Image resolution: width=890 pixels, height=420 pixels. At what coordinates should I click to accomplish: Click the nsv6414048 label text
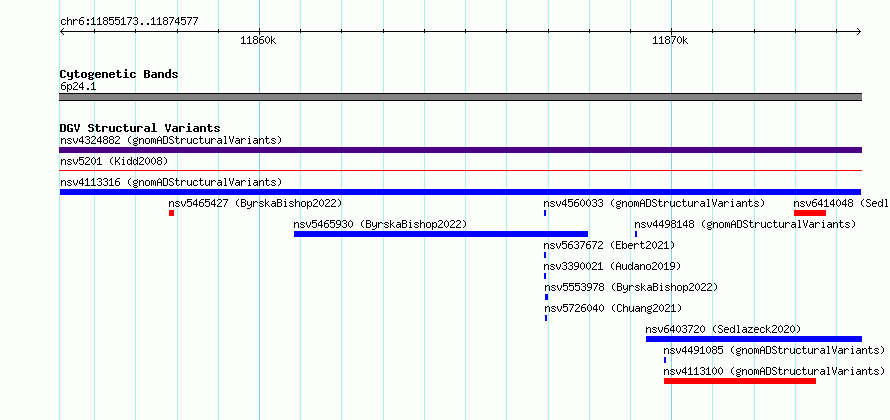(841, 203)
